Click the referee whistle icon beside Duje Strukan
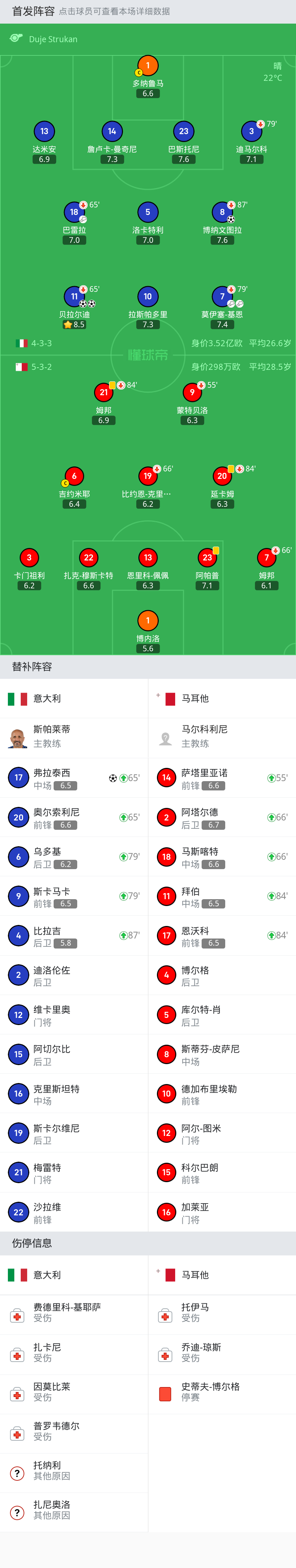The height and width of the screenshot is (1568, 296). pos(16,38)
